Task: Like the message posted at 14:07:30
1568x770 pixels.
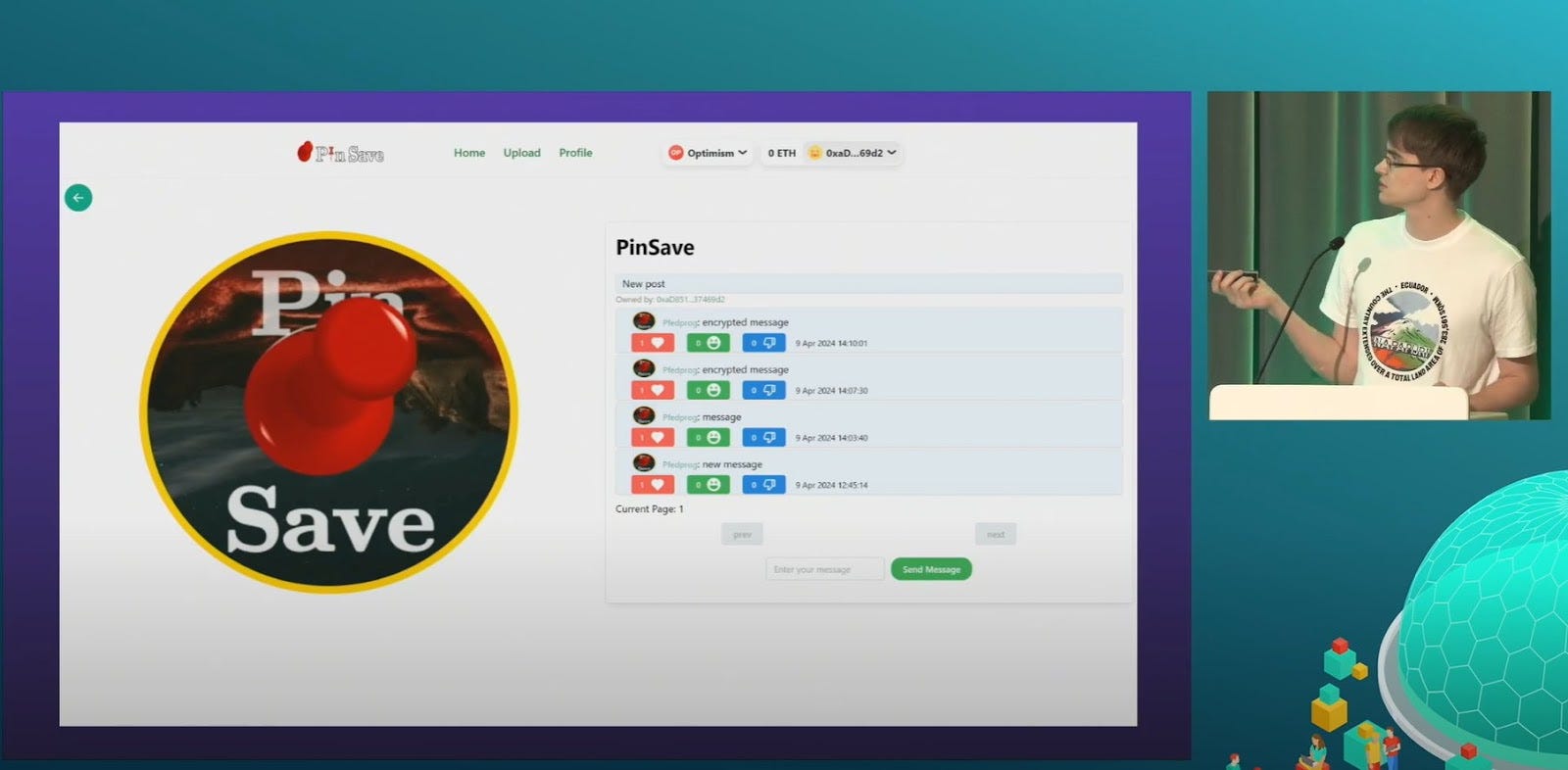Action: click(x=653, y=390)
